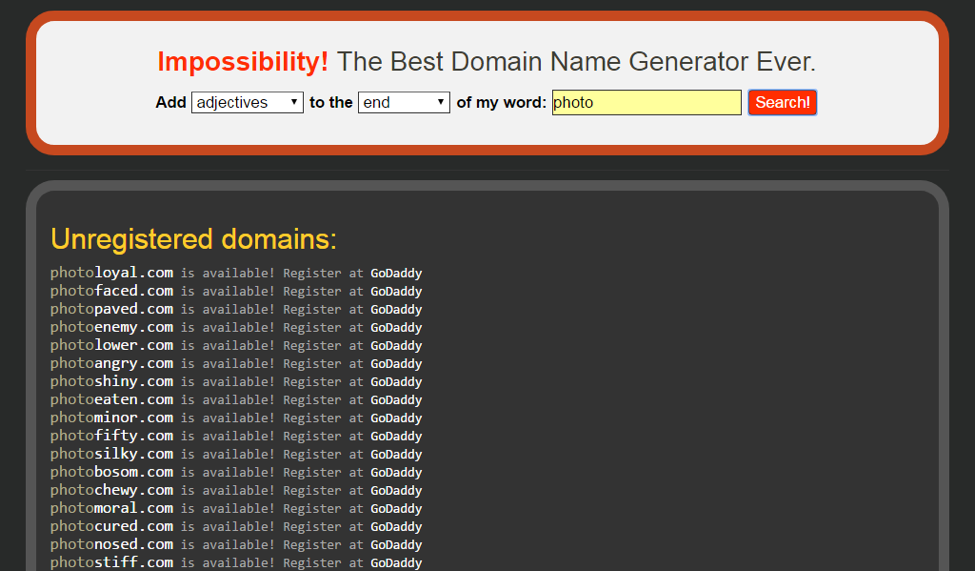Open the adjectives word-type dropdown
The height and width of the screenshot is (571, 975).
(x=247, y=102)
